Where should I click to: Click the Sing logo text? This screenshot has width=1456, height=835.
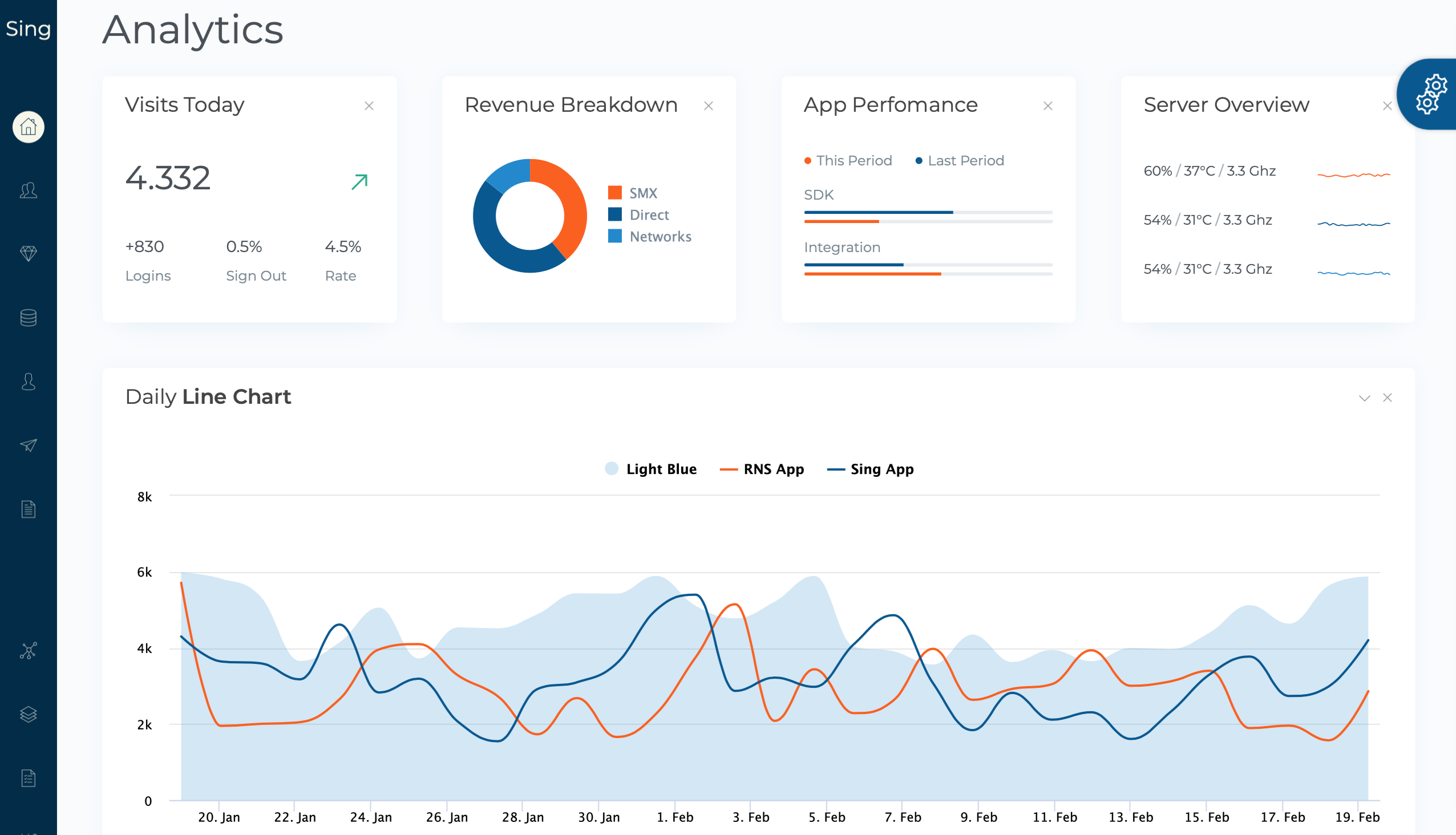[28, 29]
